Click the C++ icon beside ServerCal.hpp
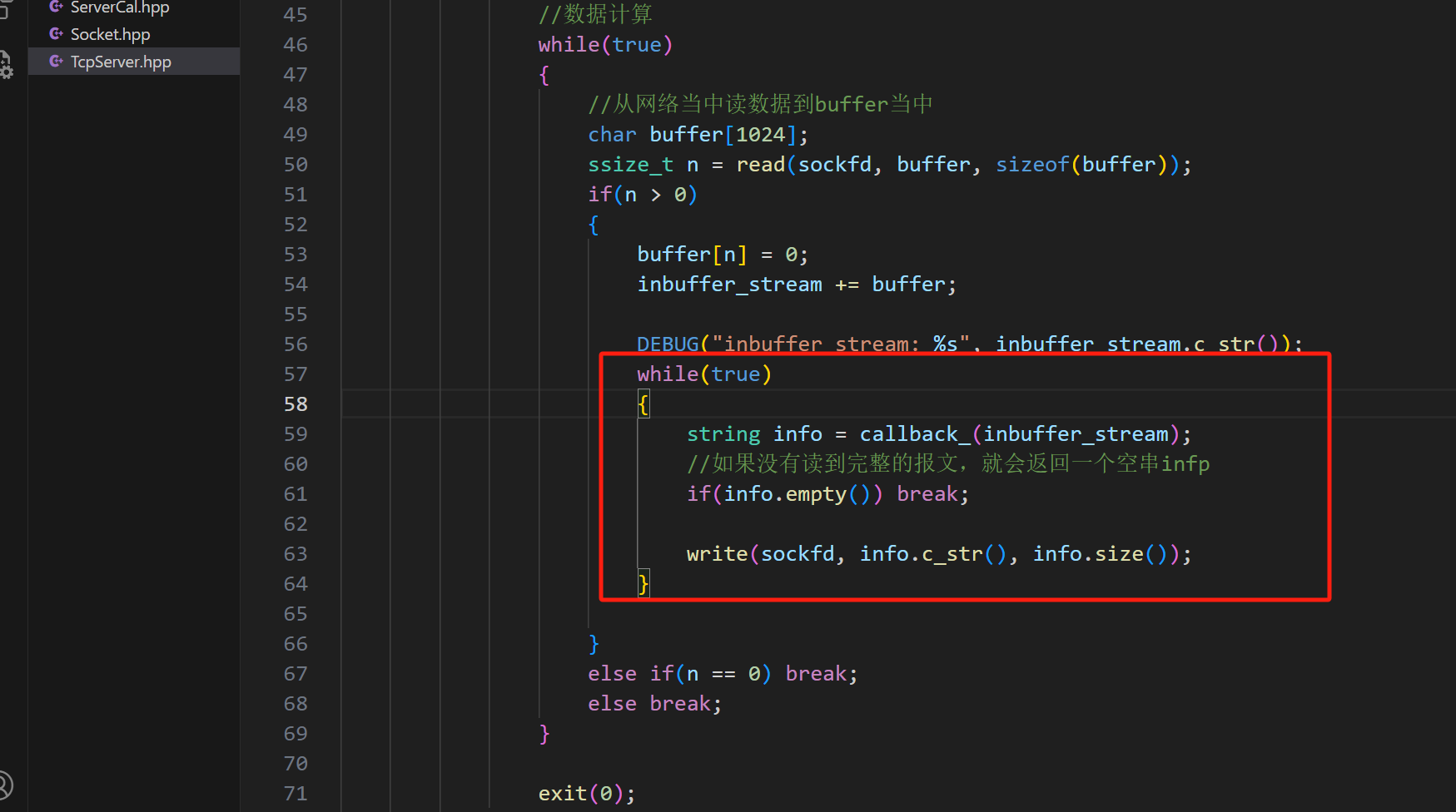 (56, 7)
